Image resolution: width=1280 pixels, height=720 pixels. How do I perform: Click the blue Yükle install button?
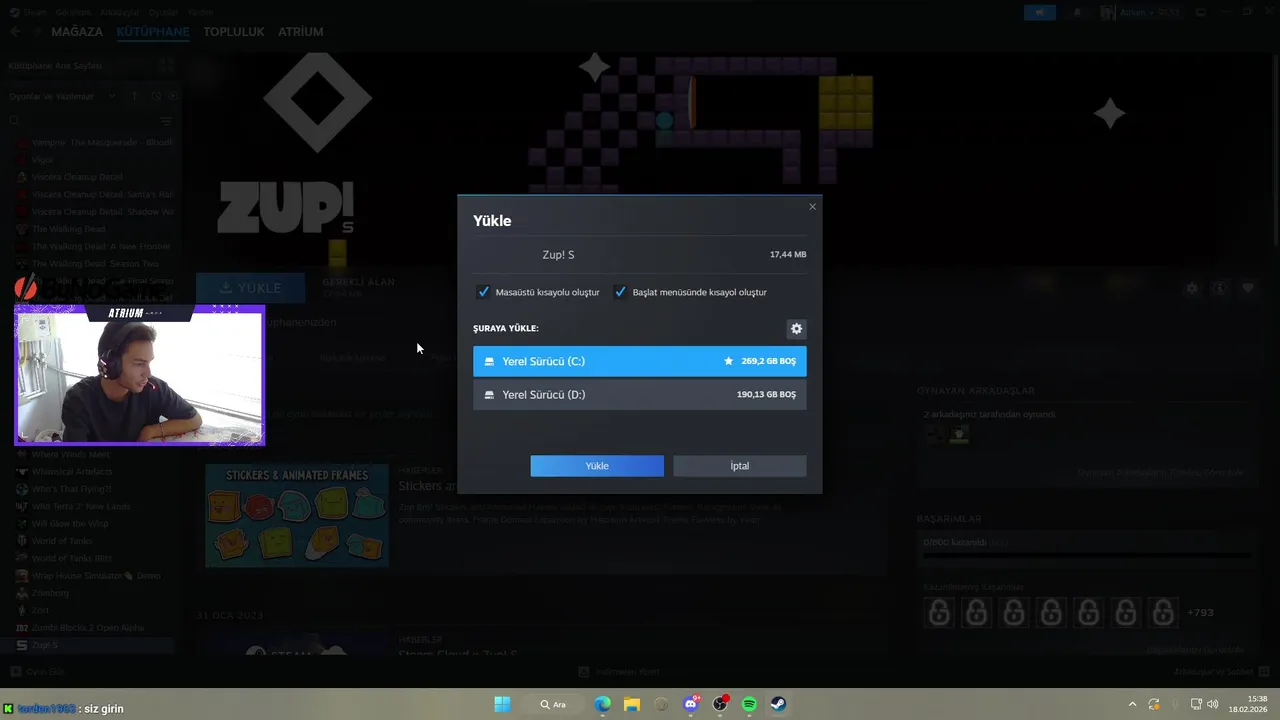(597, 466)
